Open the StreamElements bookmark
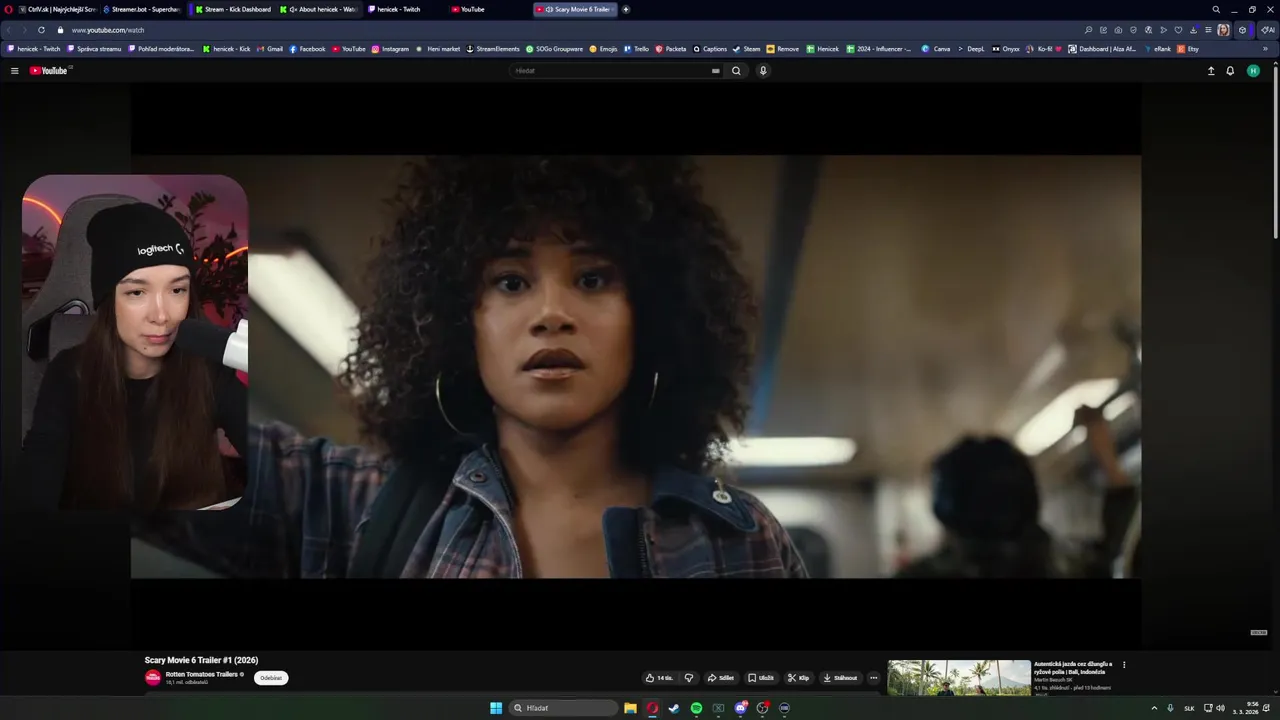 (493, 49)
